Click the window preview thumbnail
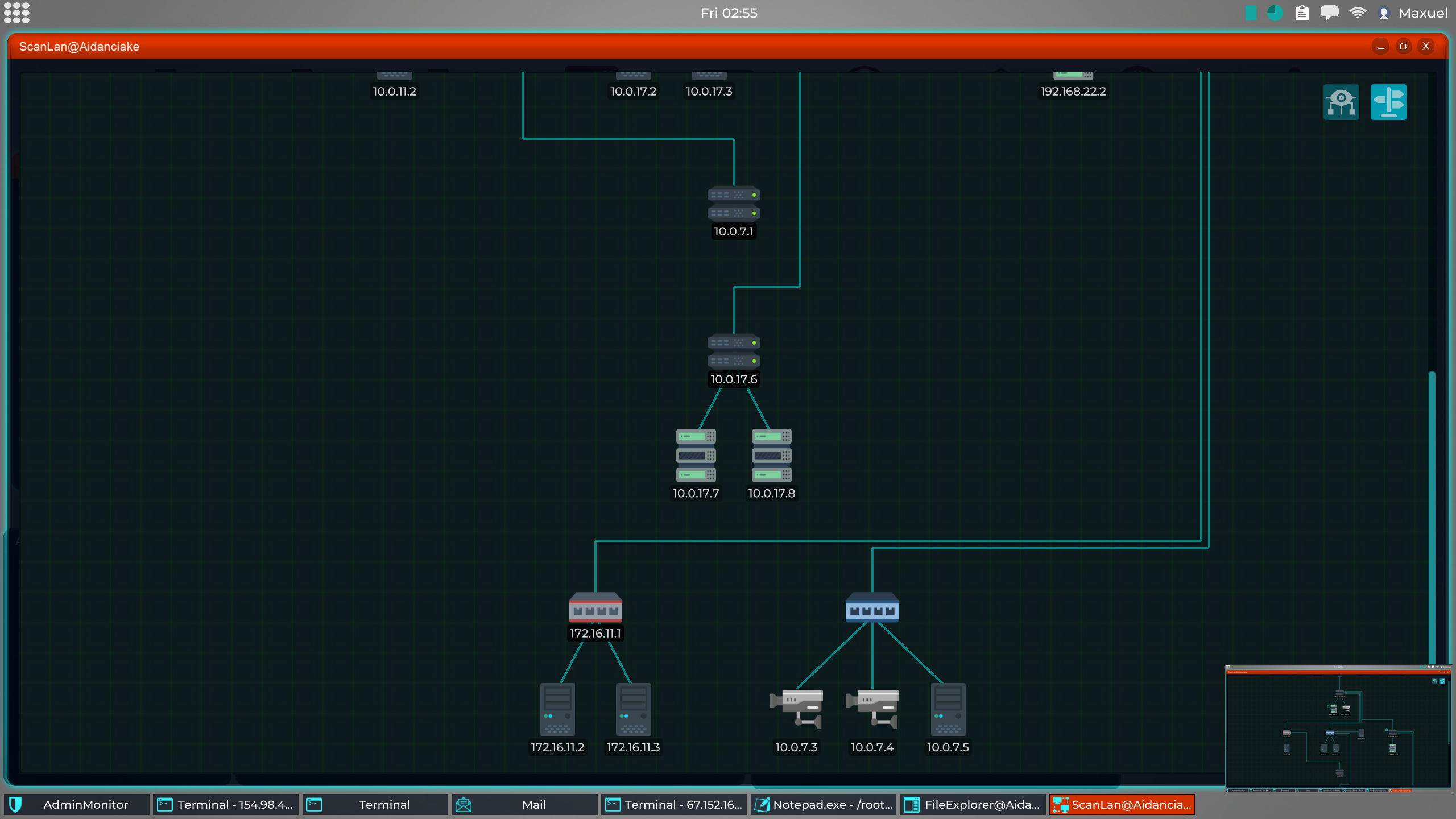Image resolution: width=1456 pixels, height=819 pixels. click(x=1338, y=728)
